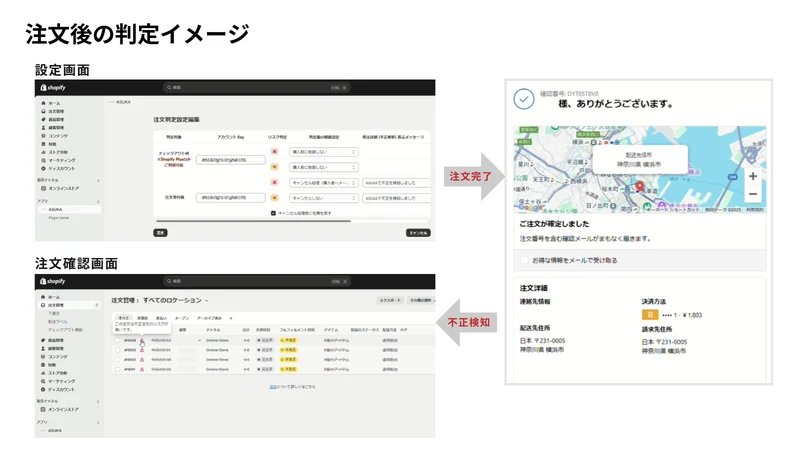Select the 未発送 orders tab
800x450 pixels.
pos(143,318)
